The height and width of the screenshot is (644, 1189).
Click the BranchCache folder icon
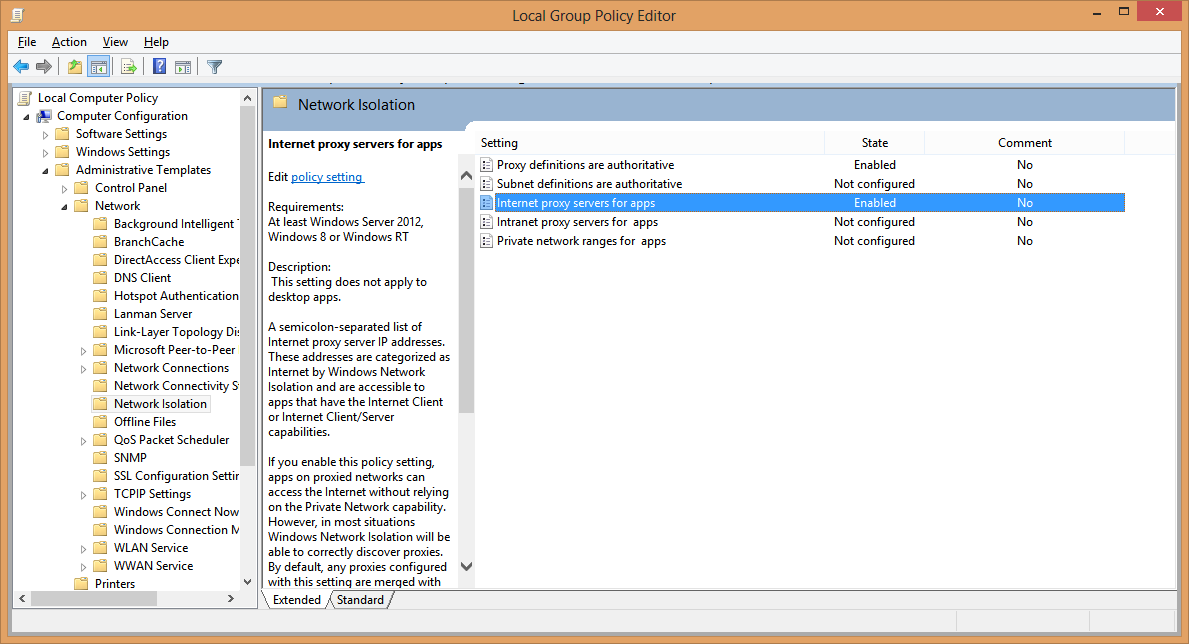tap(100, 242)
